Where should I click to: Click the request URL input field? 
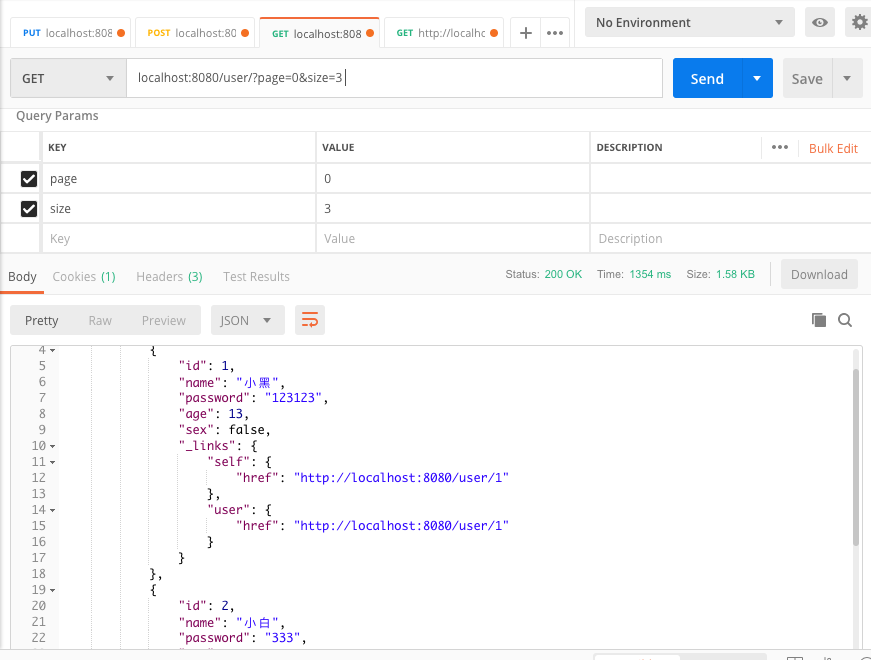[x=394, y=78]
